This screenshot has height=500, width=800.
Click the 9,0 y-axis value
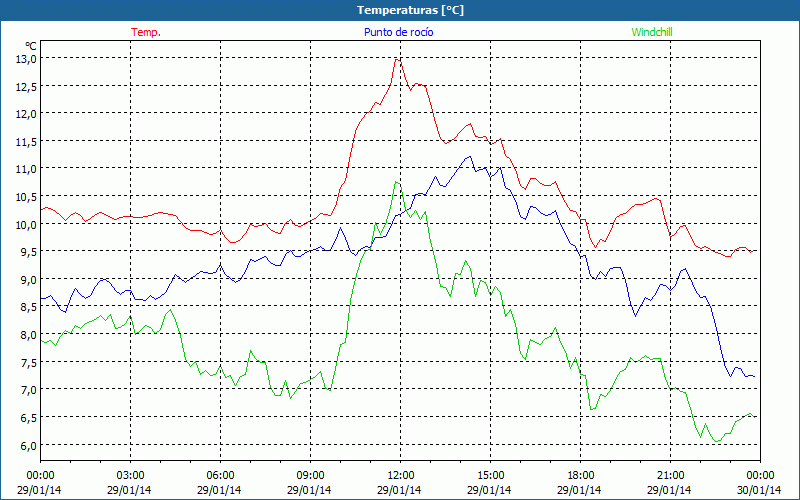pos(28,280)
